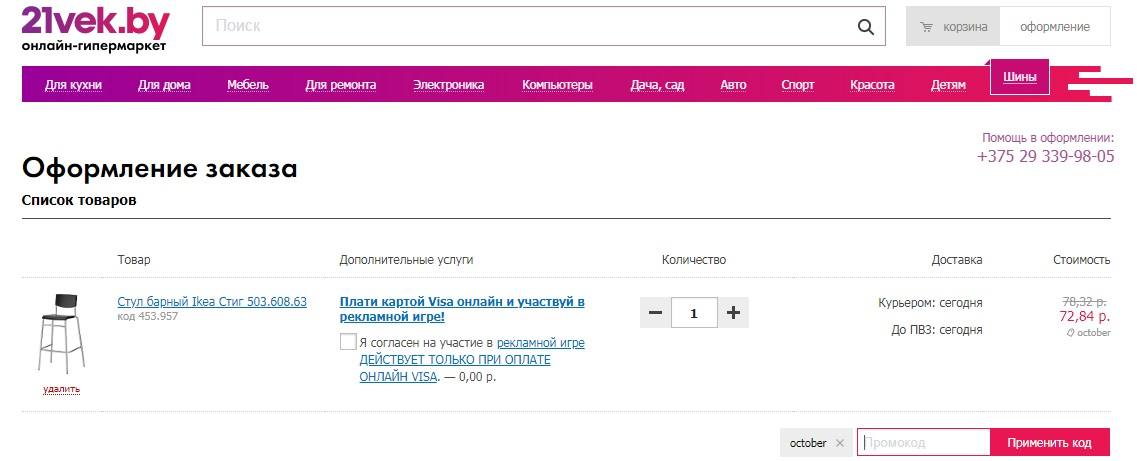Click the bar stool product thumbnail
This screenshot has height=461, width=1137.
coord(61,334)
